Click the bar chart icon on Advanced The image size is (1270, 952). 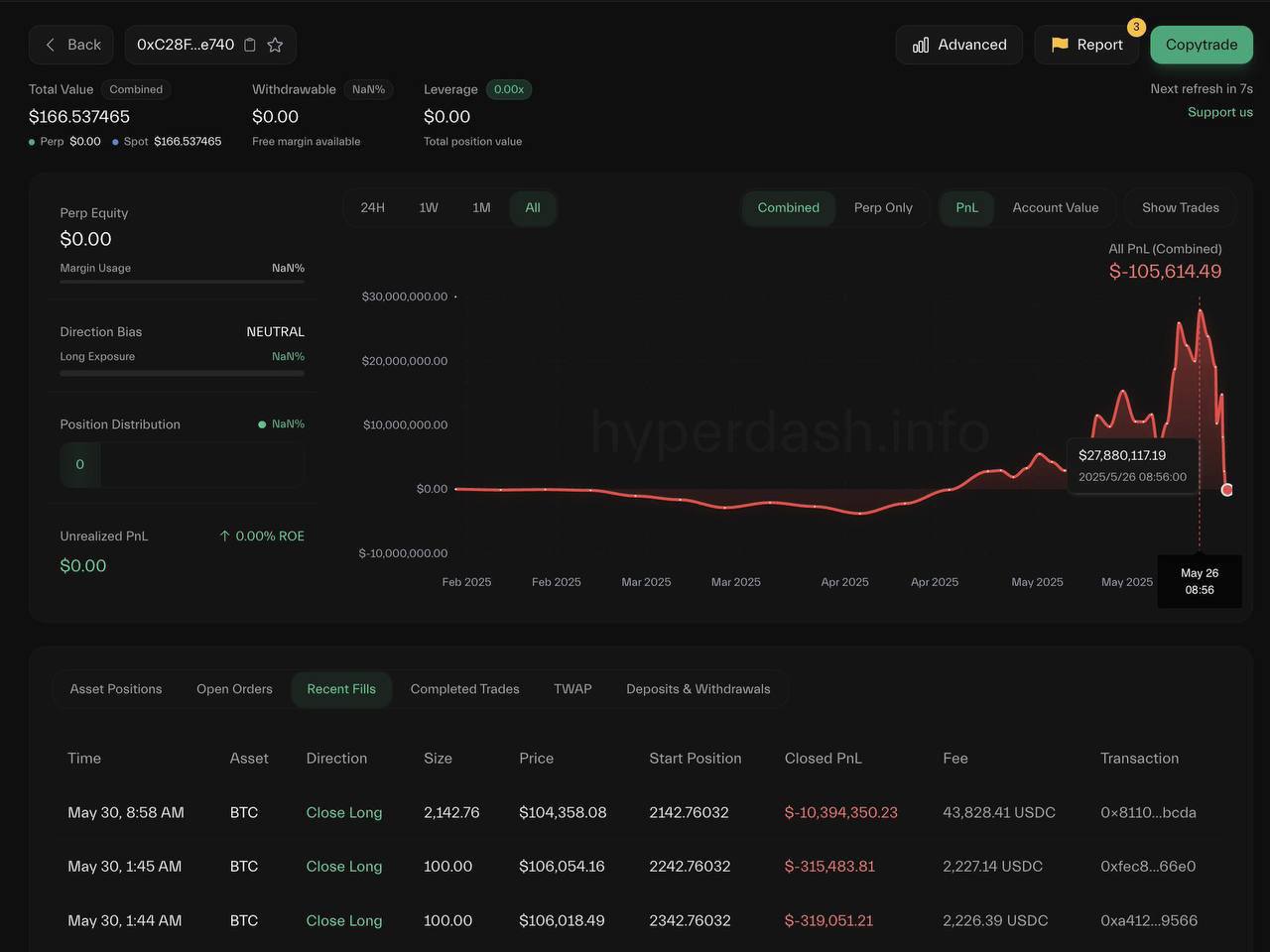tap(921, 45)
